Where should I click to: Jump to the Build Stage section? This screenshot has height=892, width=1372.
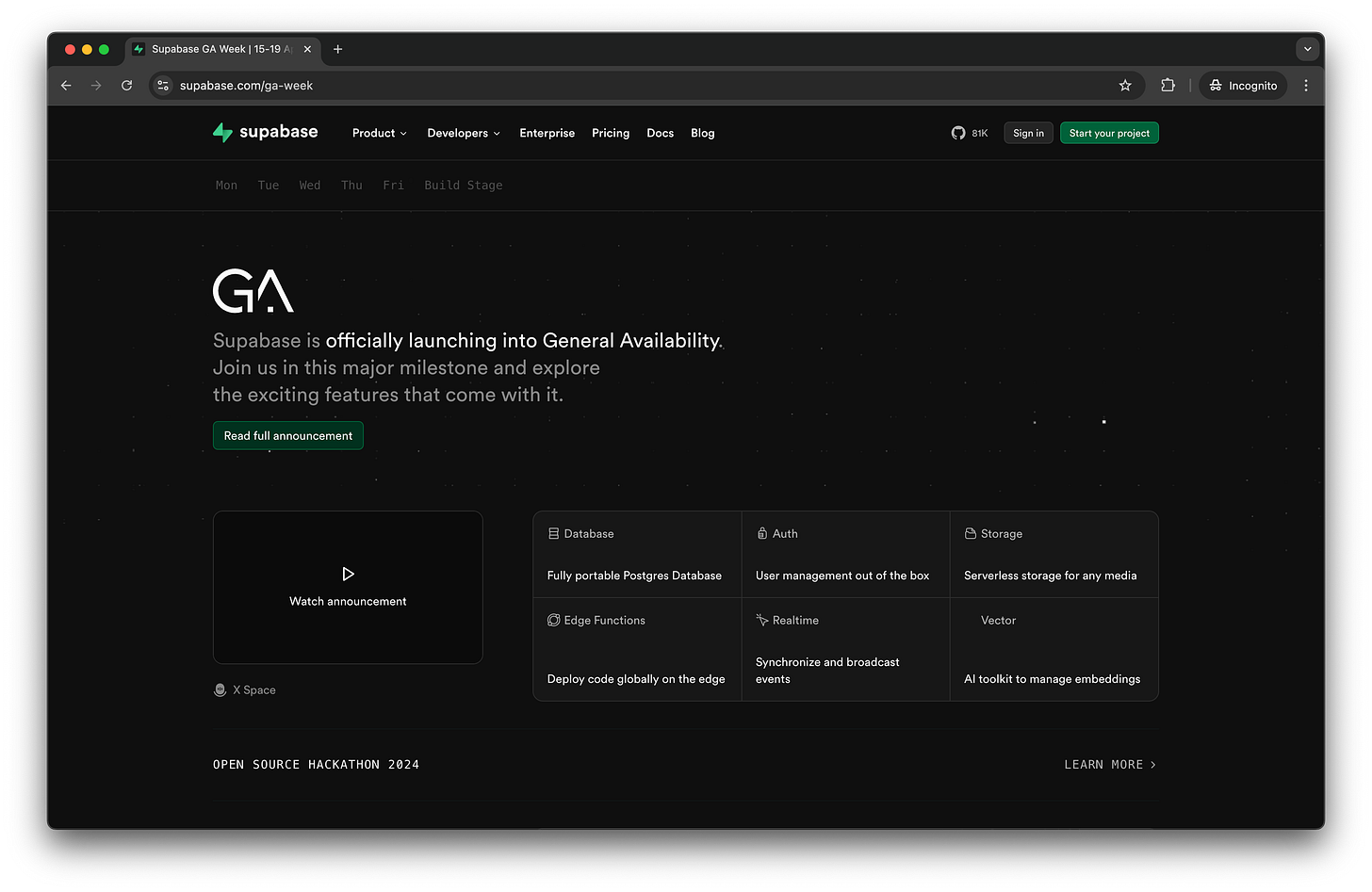point(464,186)
